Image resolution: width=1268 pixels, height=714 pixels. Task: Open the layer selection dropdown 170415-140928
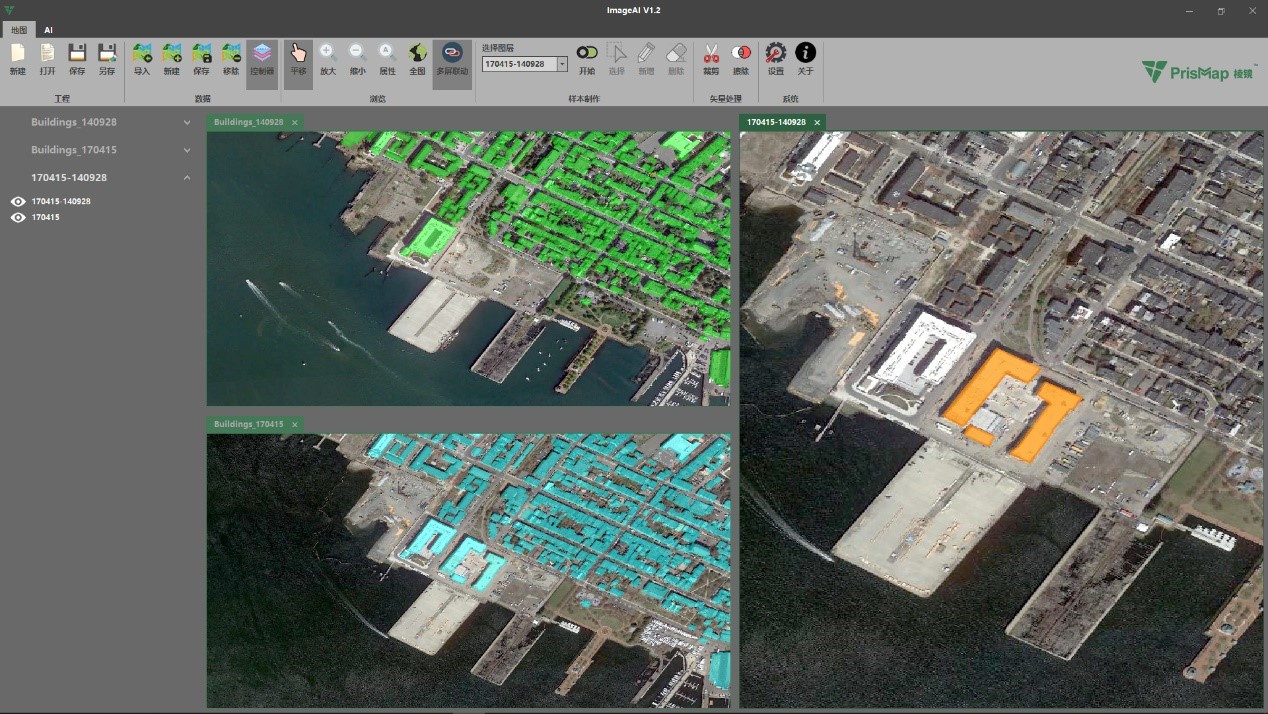(562, 64)
